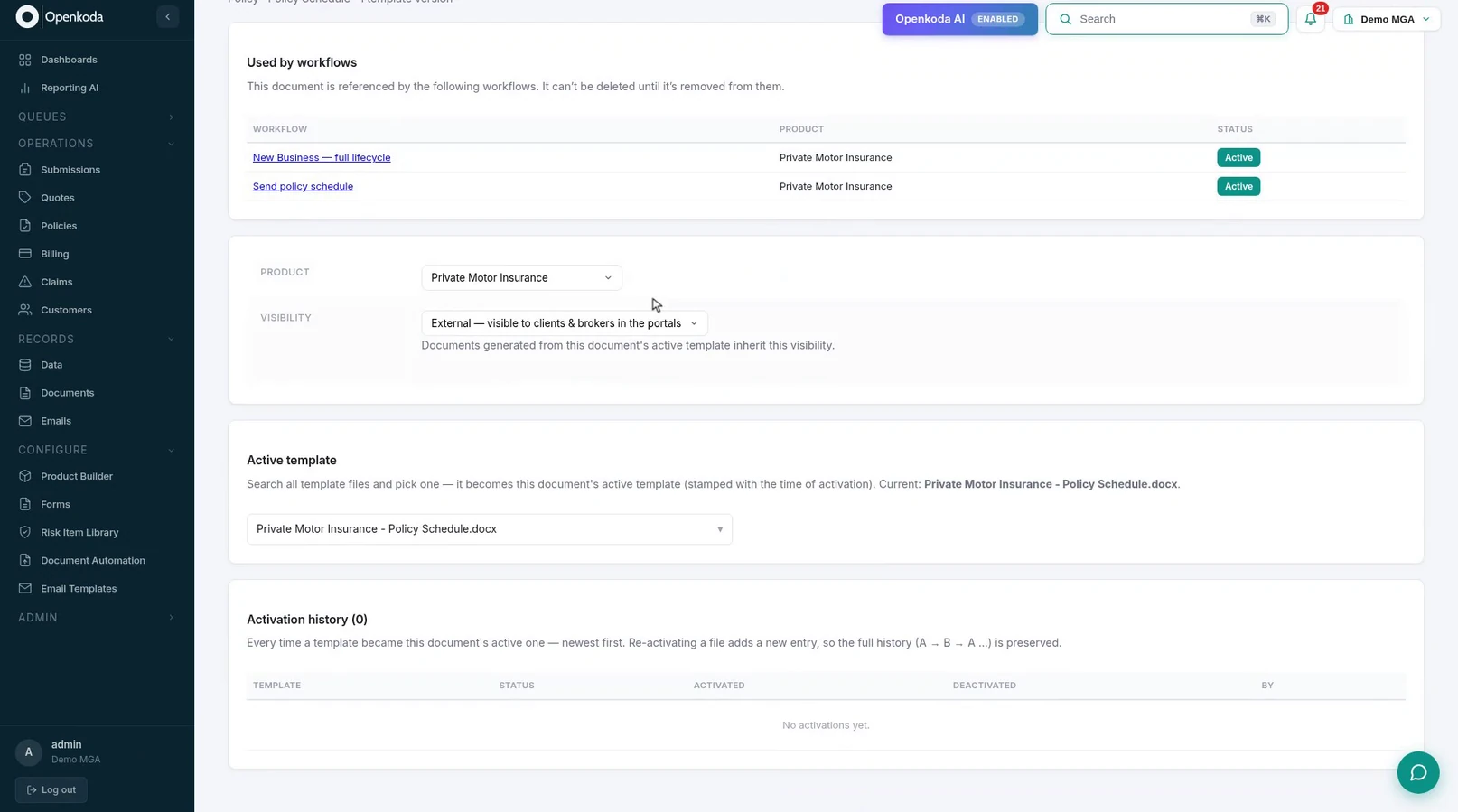Click the Openkoda AI Enabled button
This screenshot has height=812, width=1458.
click(x=959, y=19)
